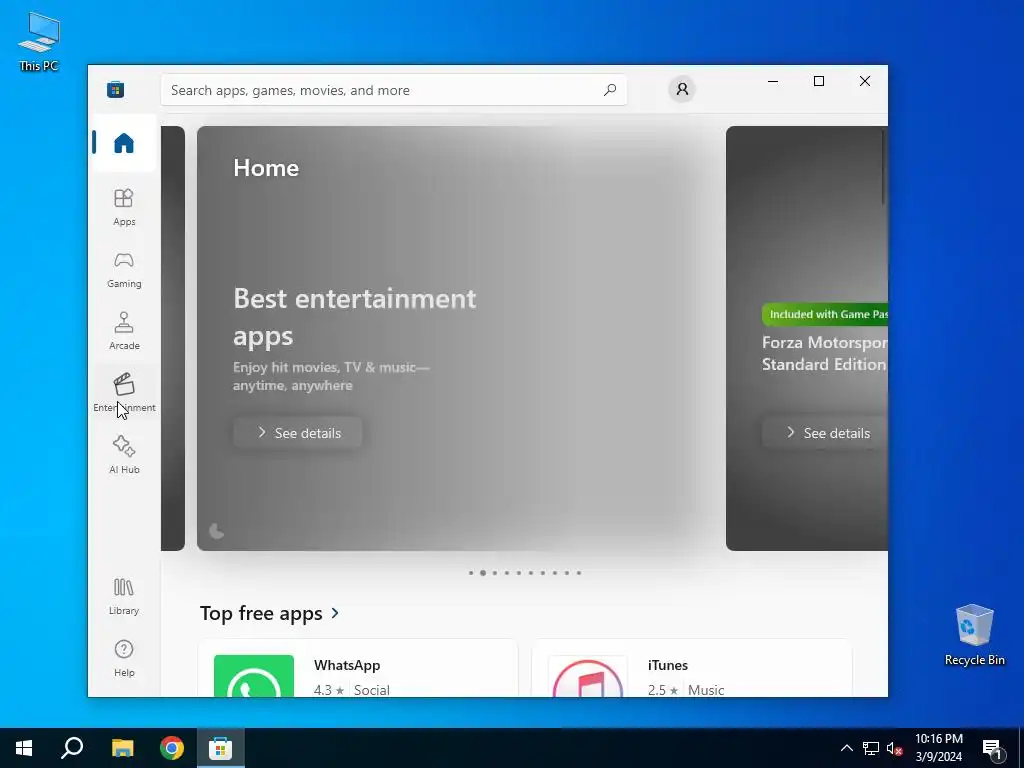Screen dimensions: 1024x768
Task: Click the Best entertainment apps banner heading
Action: pos(355,317)
